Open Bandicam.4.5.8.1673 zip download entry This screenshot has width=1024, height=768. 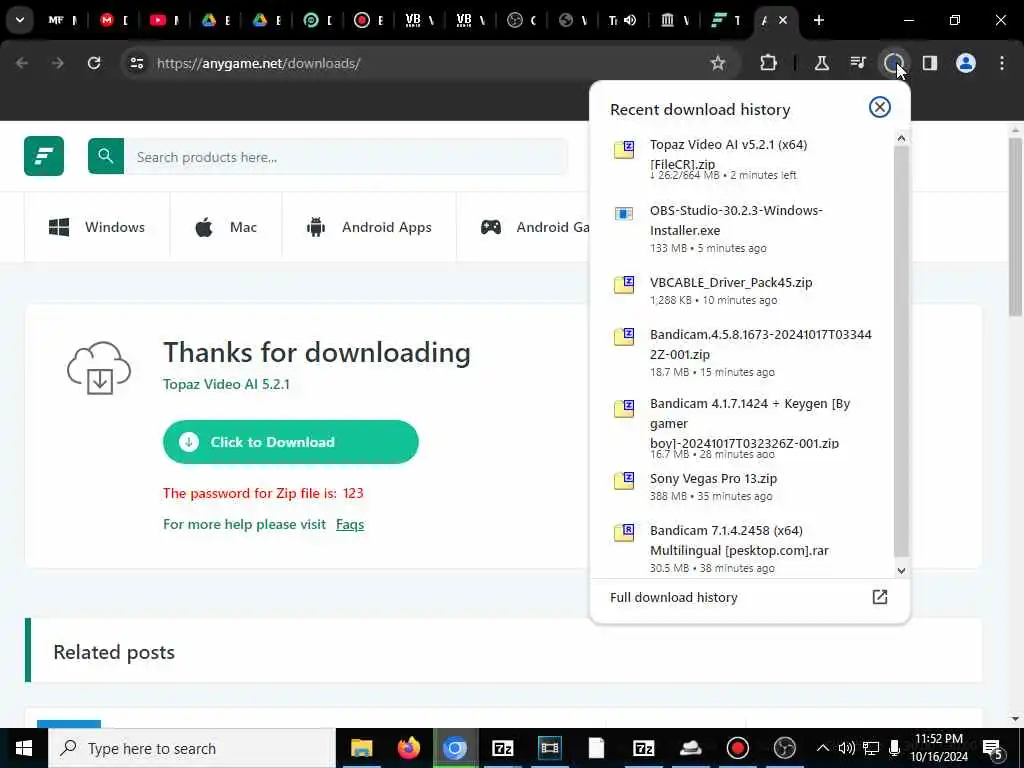click(x=741, y=353)
